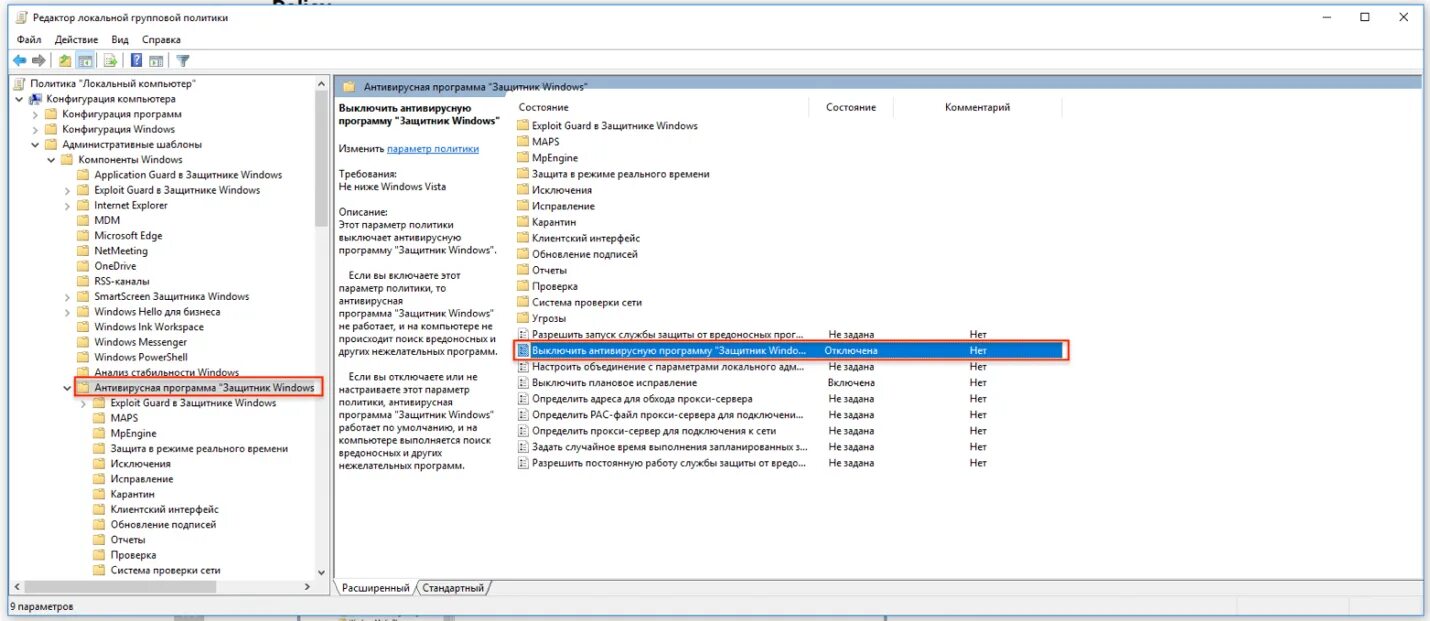
Task: Click the Export List toolbar icon
Action: tap(110, 61)
